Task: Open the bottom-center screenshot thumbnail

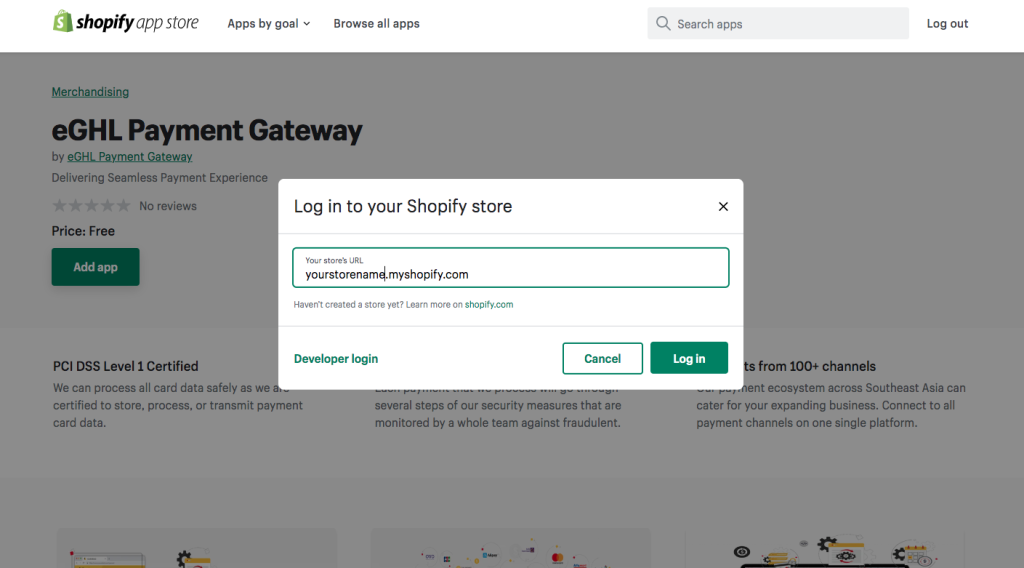Action: (x=511, y=548)
